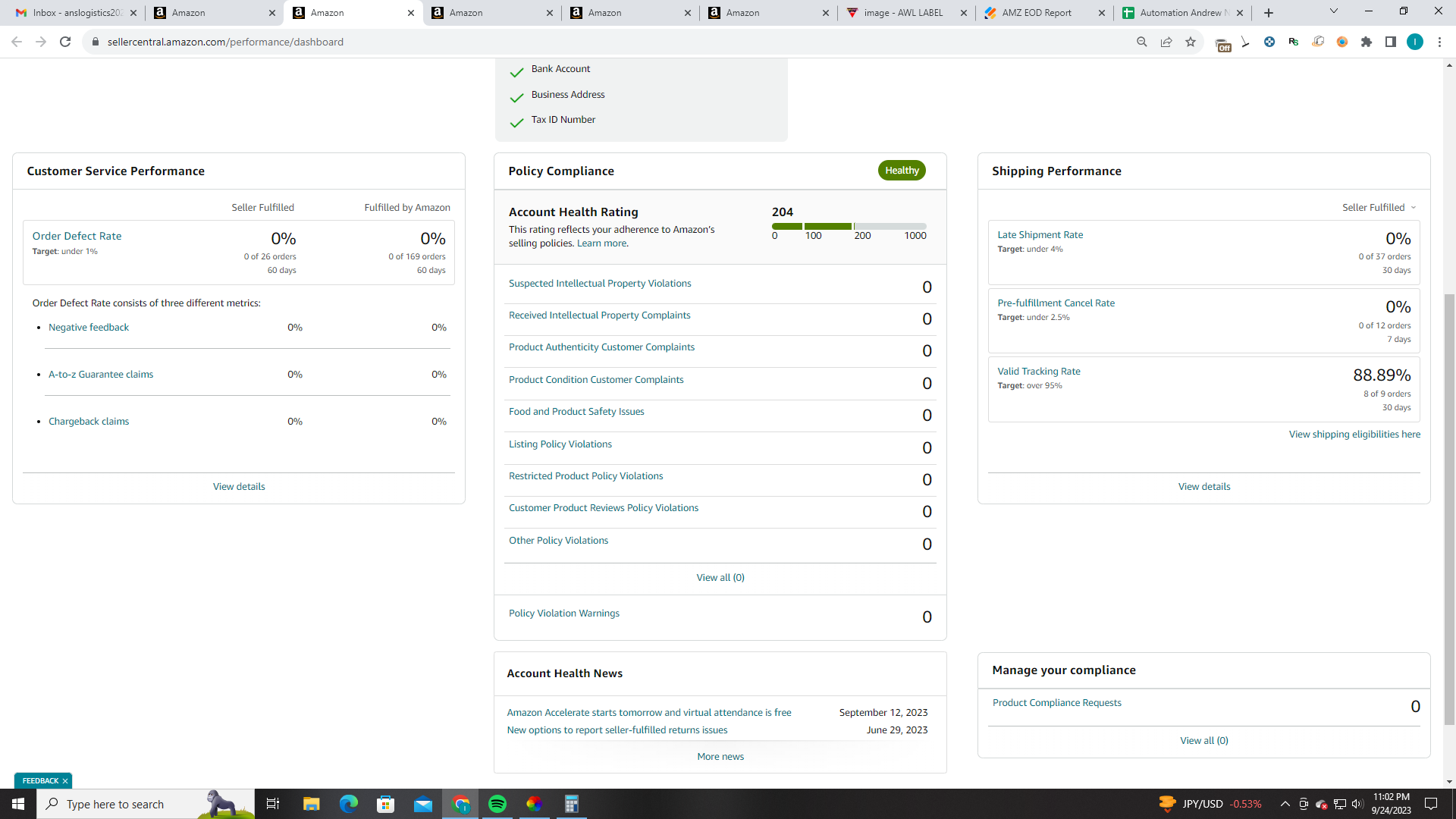Click the Healthy status badge

click(902, 171)
